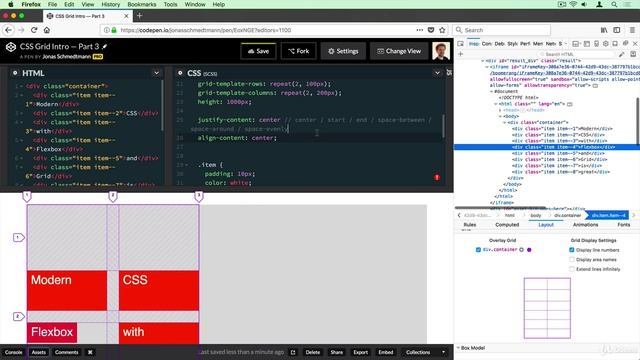Click red error indicator in CSS editor

437,177
